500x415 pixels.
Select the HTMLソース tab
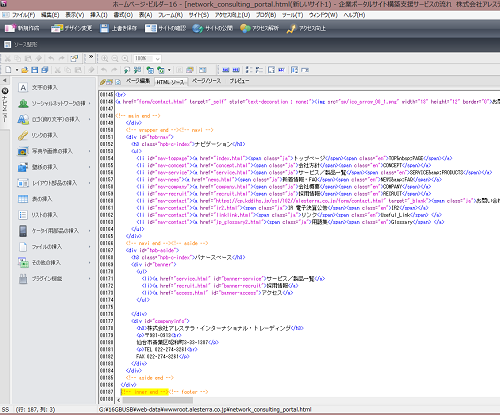coord(170,82)
